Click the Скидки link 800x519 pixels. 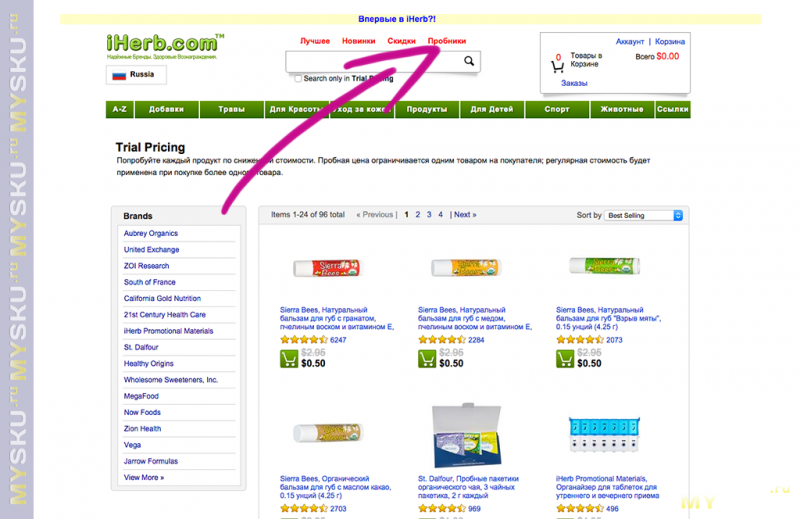pyautogui.click(x=402, y=41)
